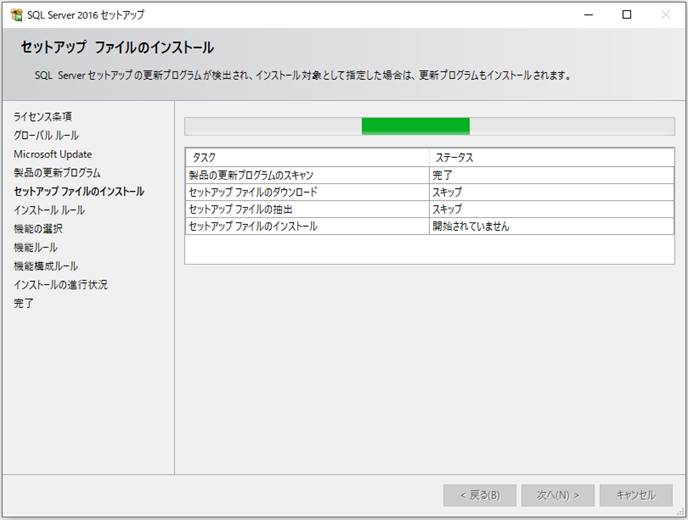The width and height of the screenshot is (688, 520).
Task: Select 製品の更新プログラム in the sidebar
Action: tap(57, 172)
